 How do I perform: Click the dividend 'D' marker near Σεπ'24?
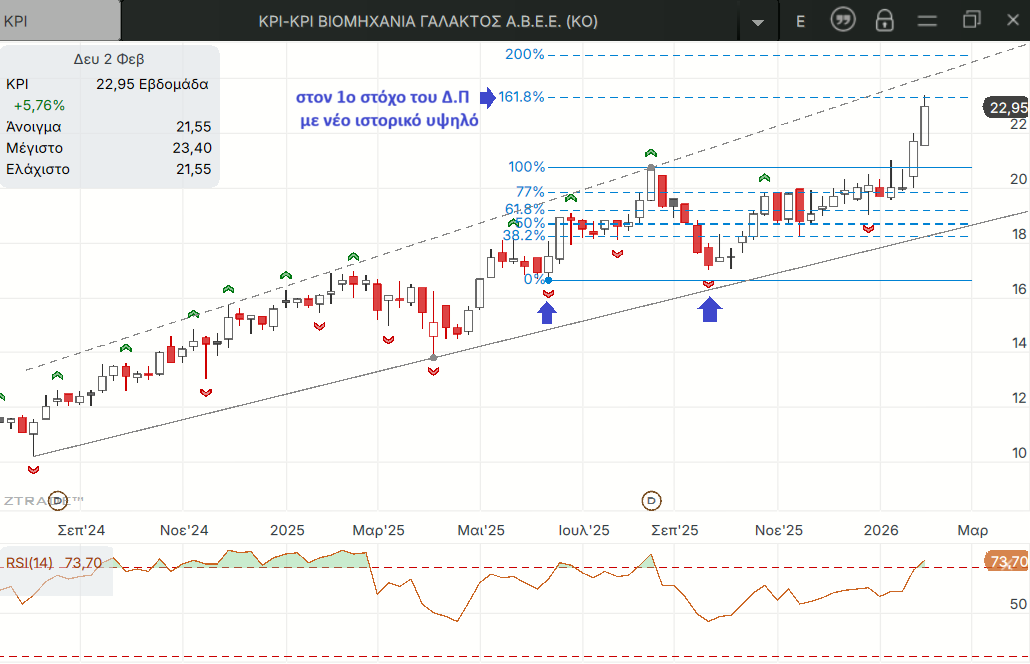pos(58,499)
